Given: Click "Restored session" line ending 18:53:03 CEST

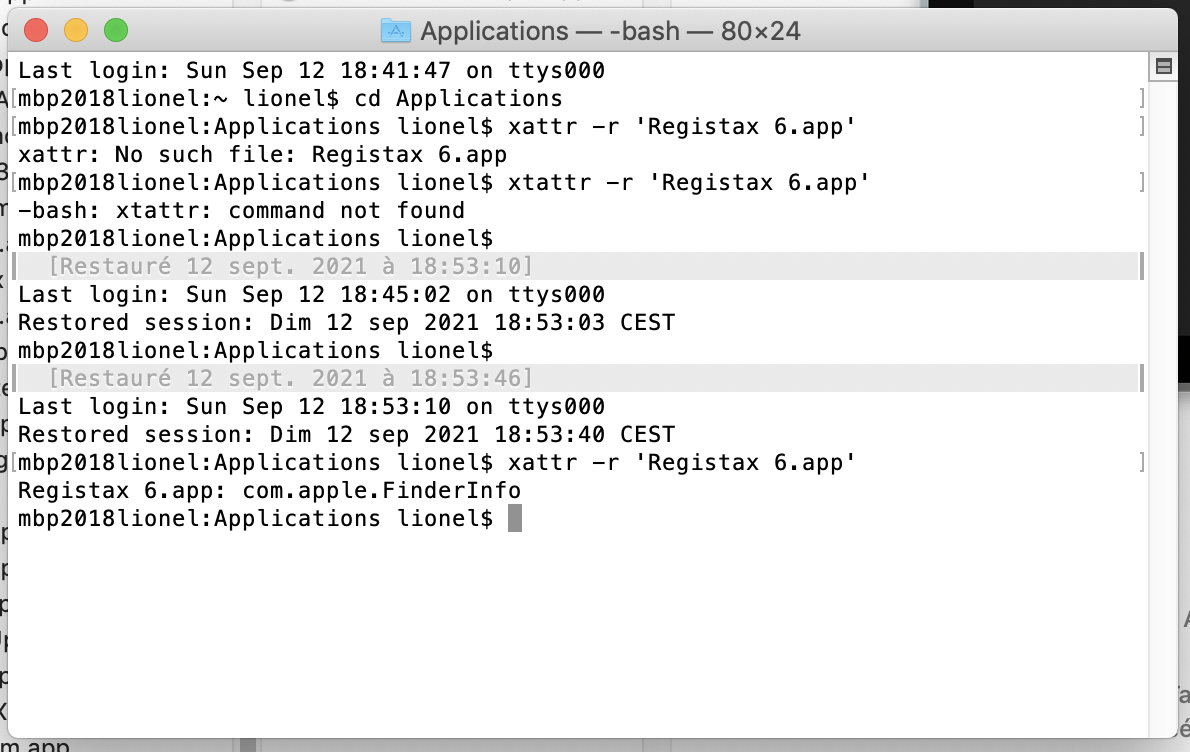Looking at the screenshot, I should pyautogui.click(x=346, y=323).
